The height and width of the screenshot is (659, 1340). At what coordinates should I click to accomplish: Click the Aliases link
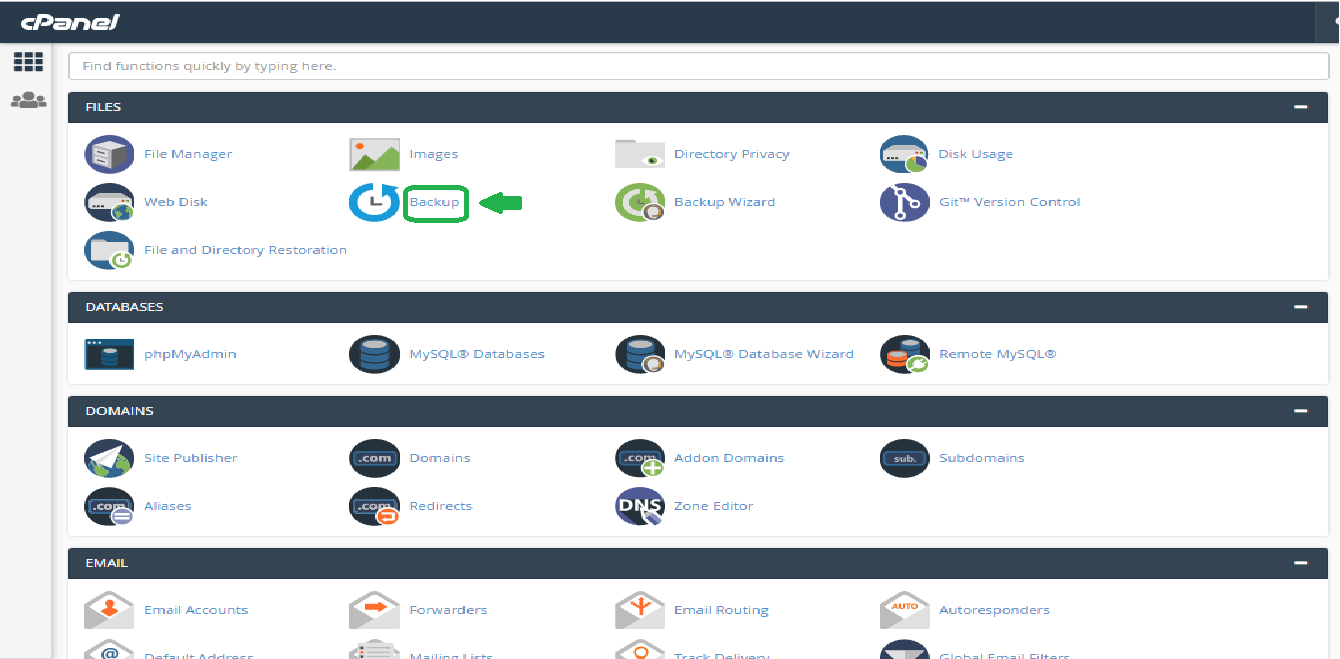[167, 506]
